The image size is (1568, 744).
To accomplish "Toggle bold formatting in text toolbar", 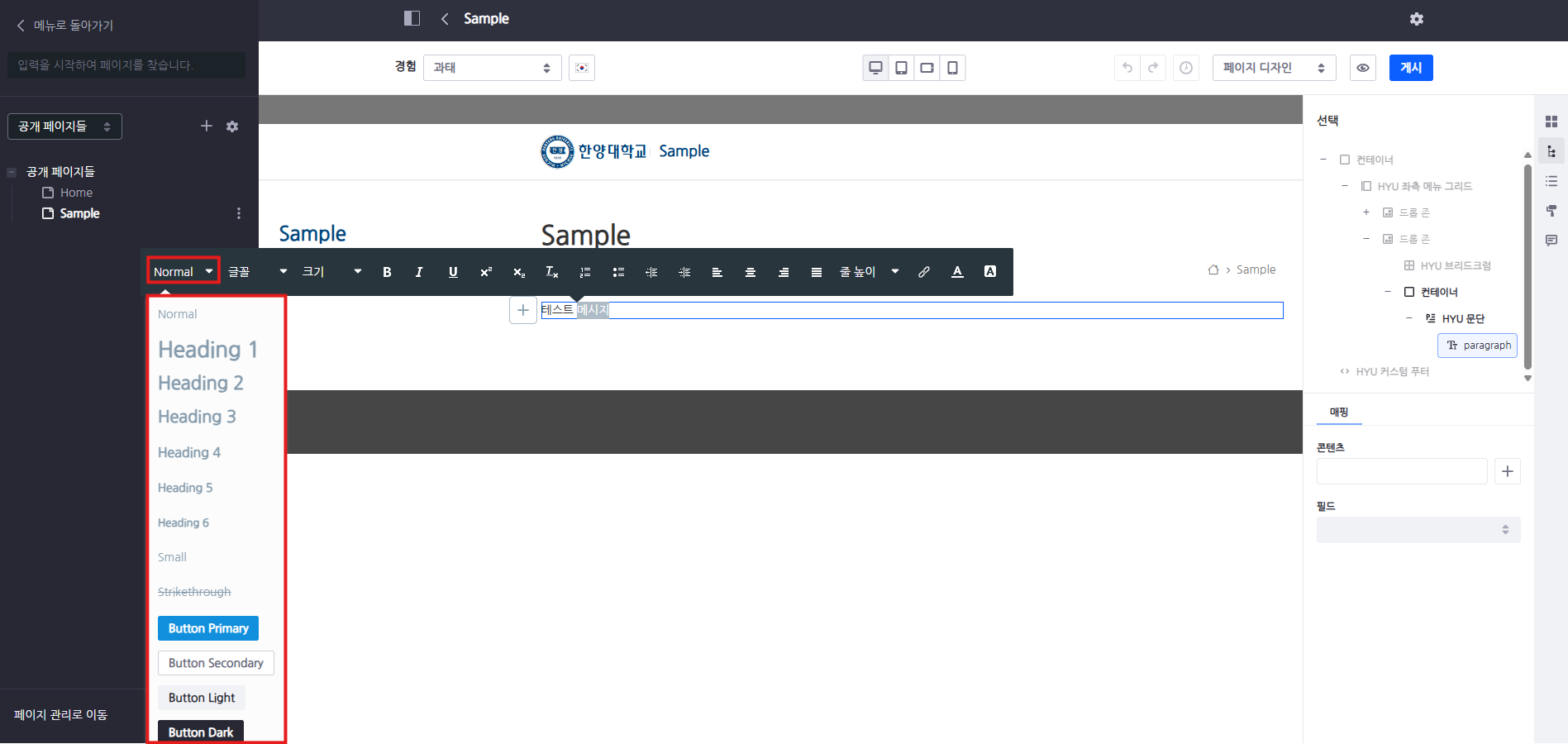I will click(387, 272).
